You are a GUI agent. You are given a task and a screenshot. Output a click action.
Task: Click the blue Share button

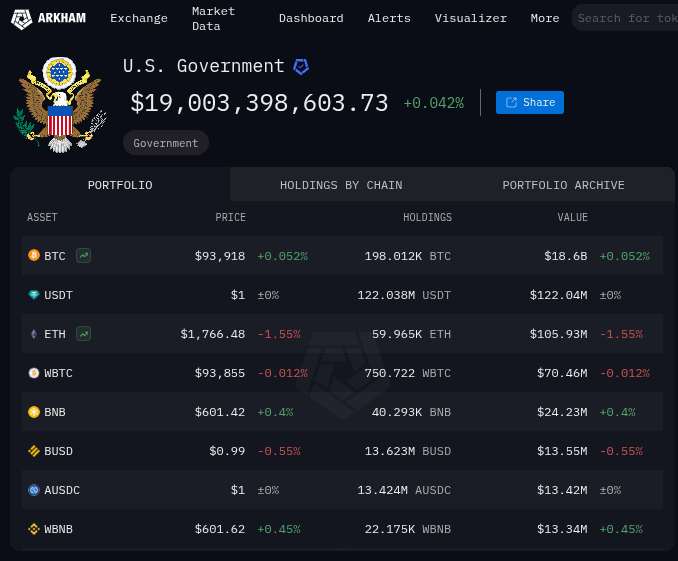530,103
